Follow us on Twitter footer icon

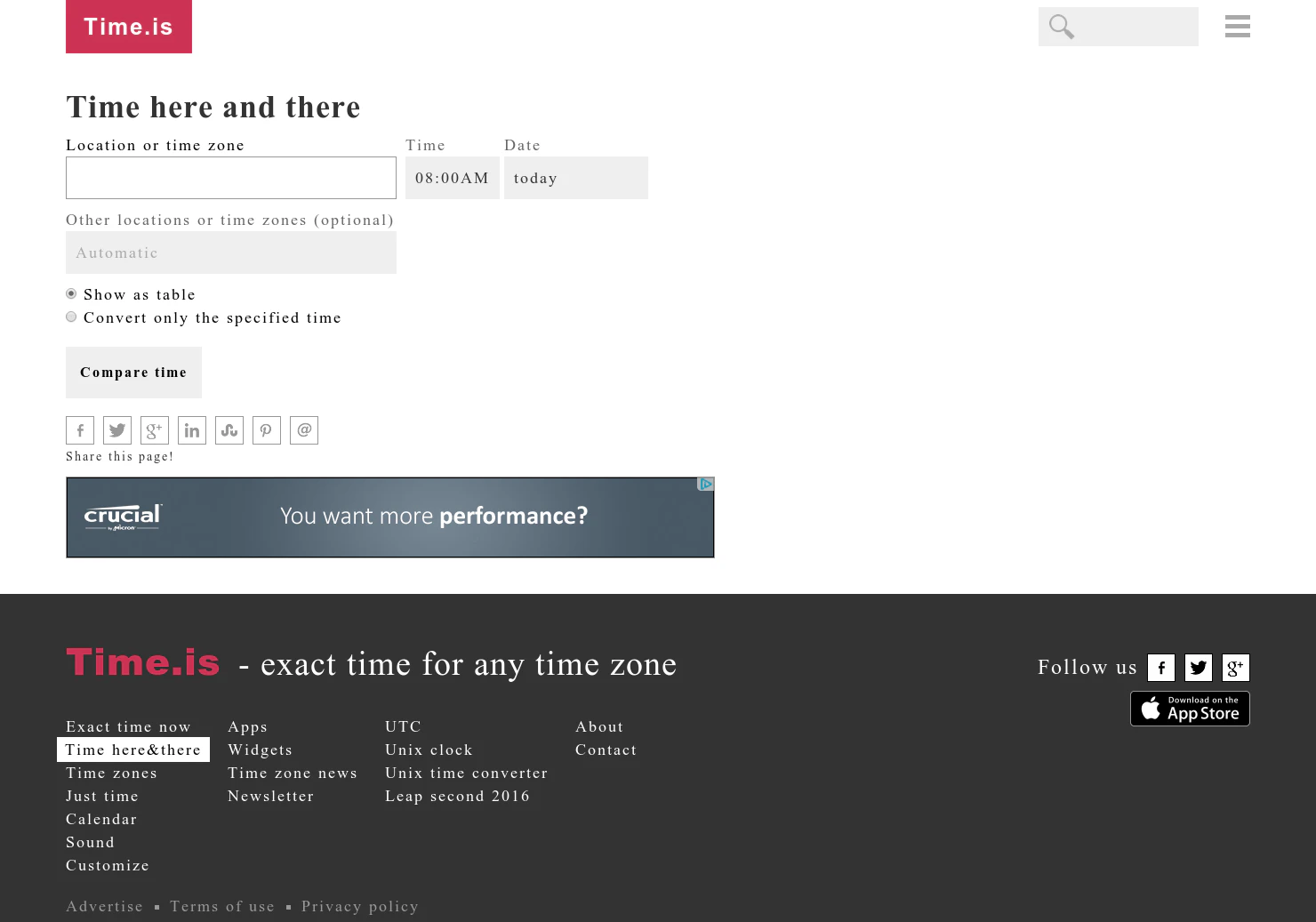pyautogui.click(x=1199, y=668)
